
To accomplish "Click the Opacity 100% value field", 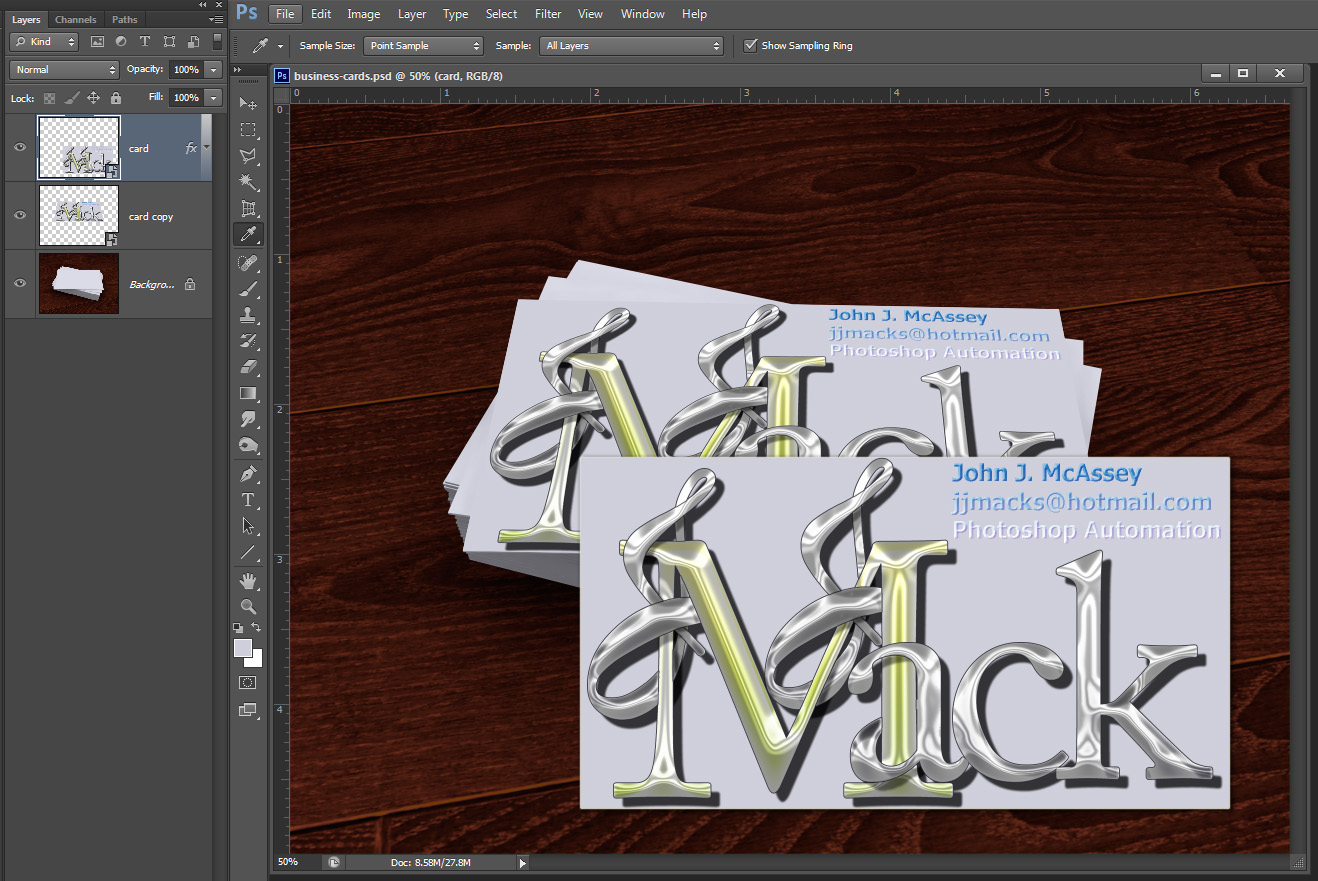I will click(185, 70).
